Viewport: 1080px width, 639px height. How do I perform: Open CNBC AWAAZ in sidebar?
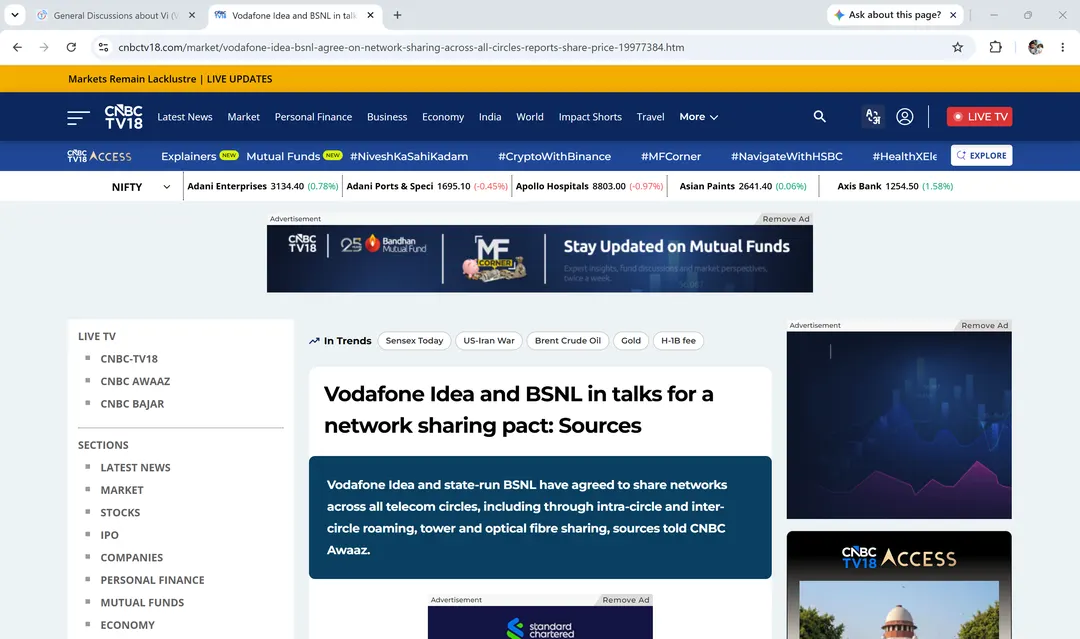[135, 381]
